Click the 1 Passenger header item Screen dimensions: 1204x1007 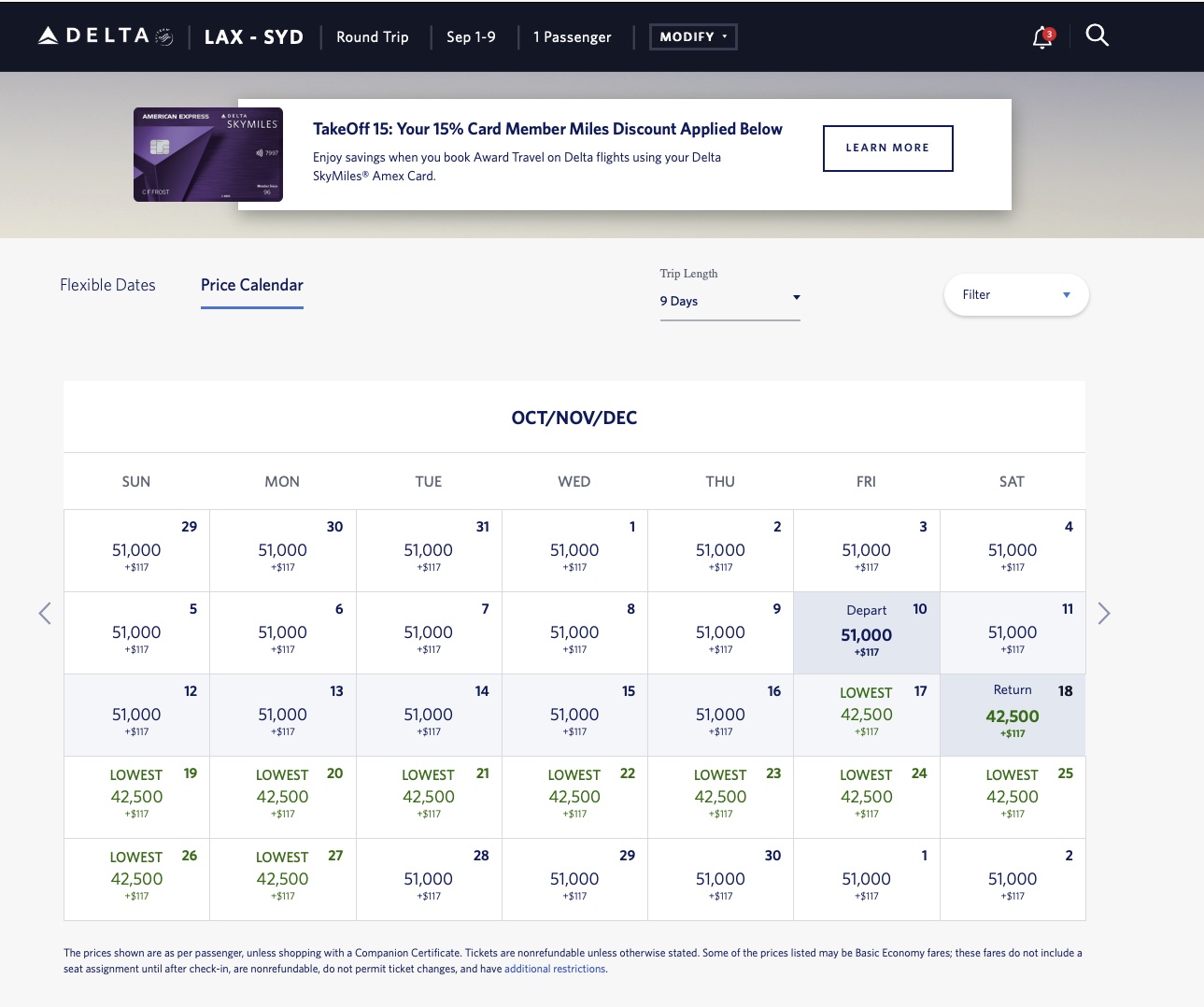572,36
